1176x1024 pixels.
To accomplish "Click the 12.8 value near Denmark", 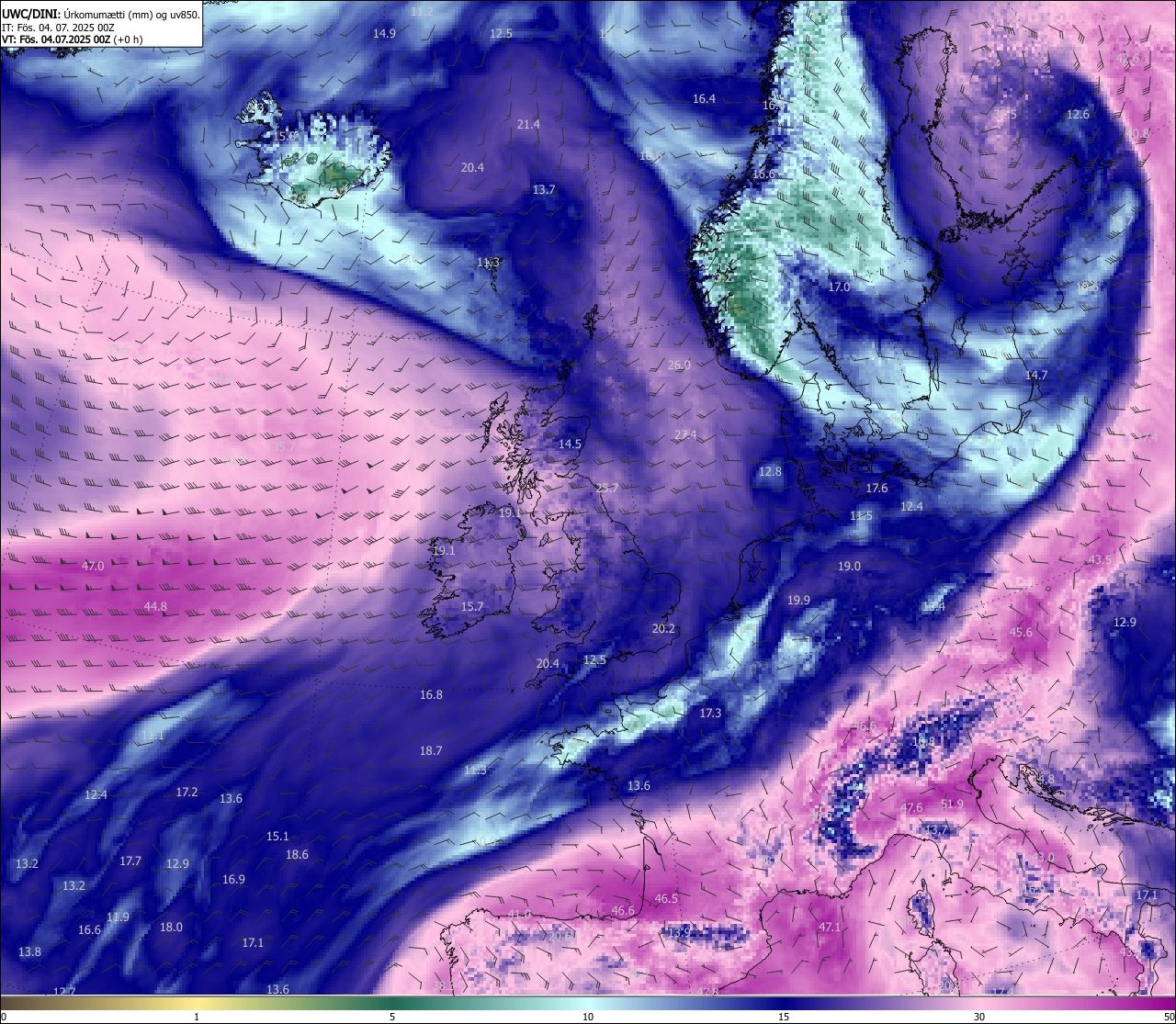I will pyautogui.click(x=770, y=472).
